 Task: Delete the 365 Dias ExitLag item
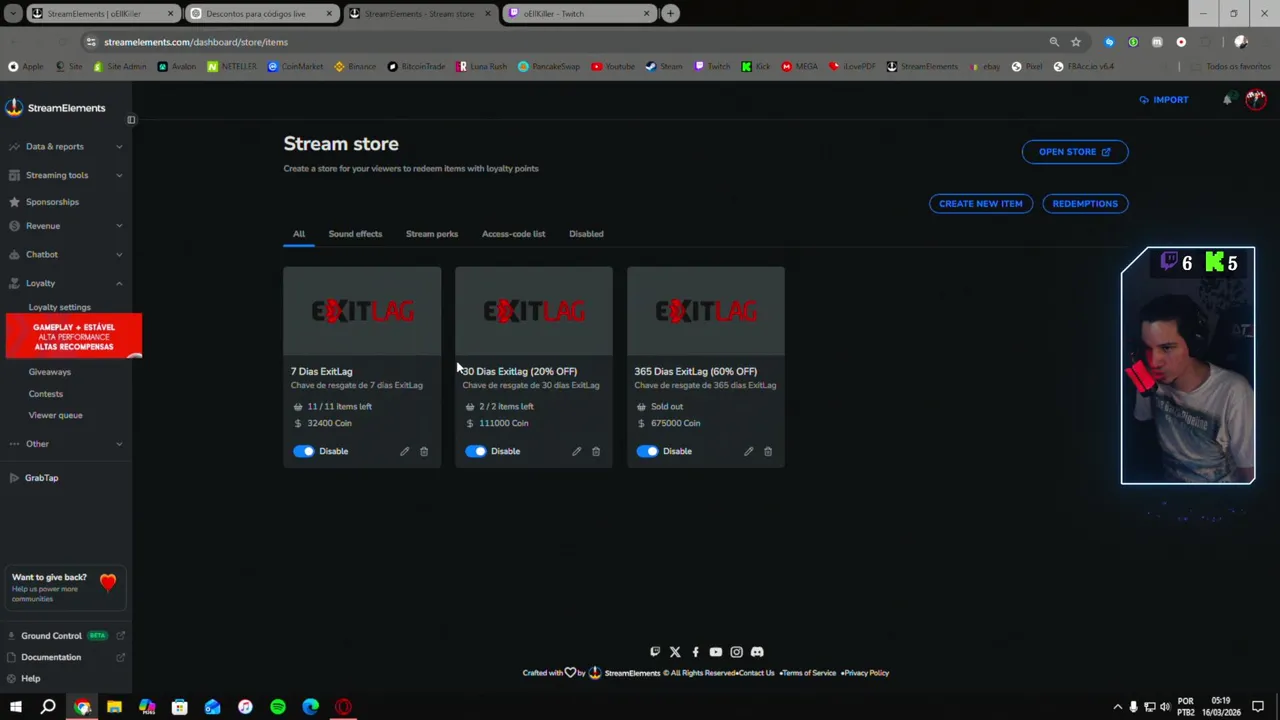[768, 451]
